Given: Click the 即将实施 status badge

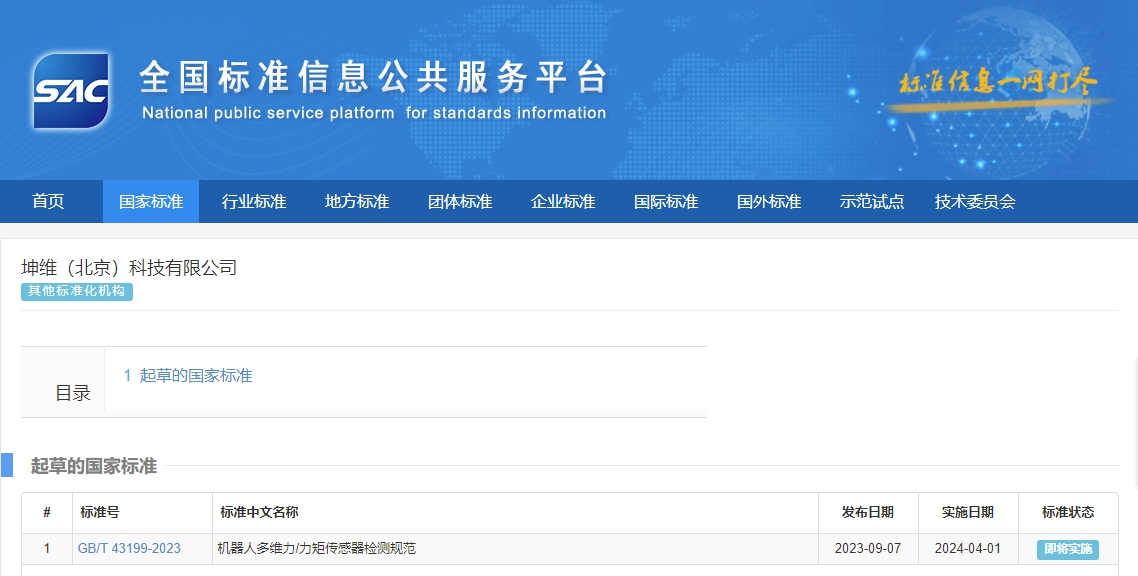Looking at the screenshot, I should 1068,549.
